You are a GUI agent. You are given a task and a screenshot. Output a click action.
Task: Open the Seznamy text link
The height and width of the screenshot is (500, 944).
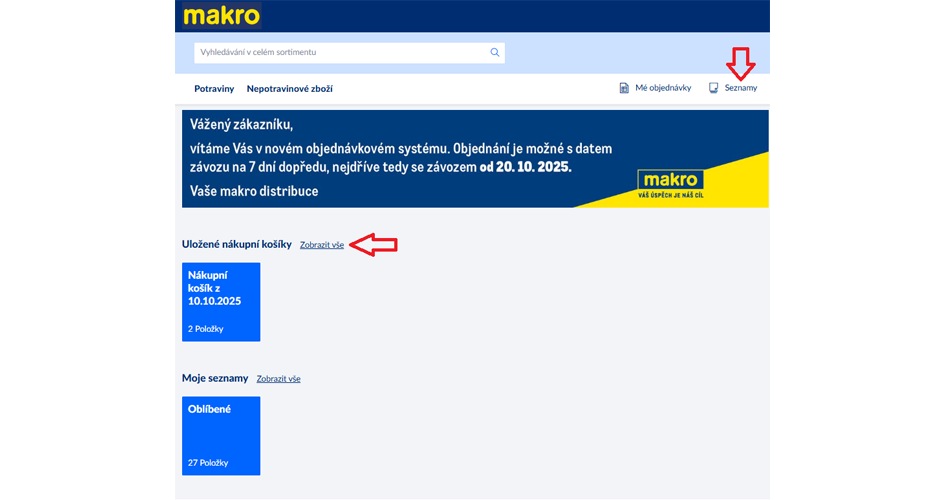click(x=741, y=89)
